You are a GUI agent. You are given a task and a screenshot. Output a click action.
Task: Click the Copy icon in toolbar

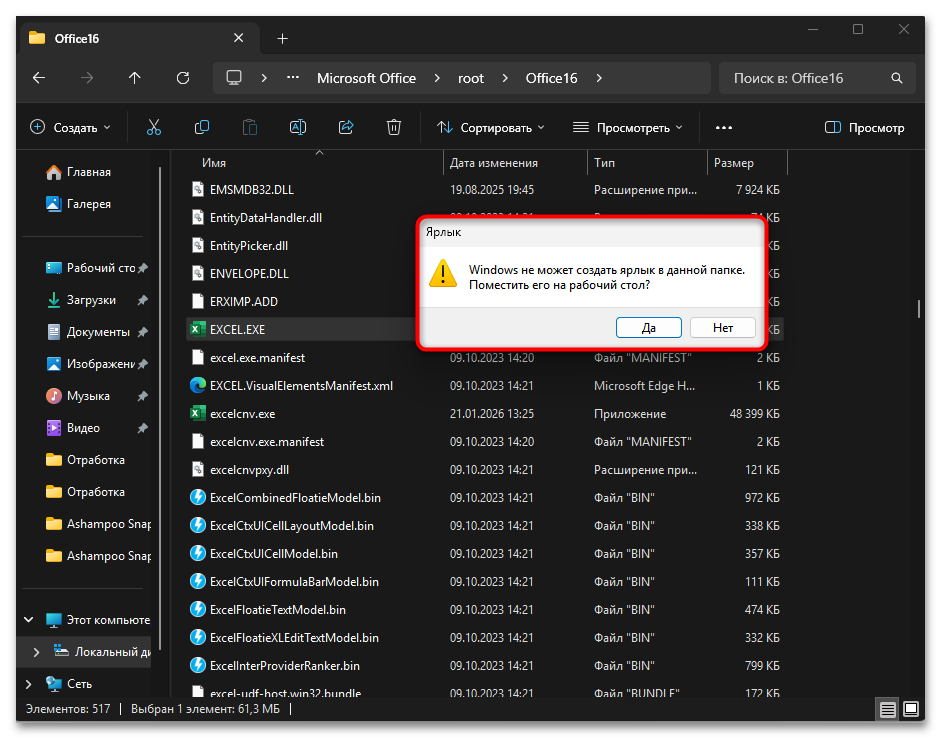[x=202, y=127]
